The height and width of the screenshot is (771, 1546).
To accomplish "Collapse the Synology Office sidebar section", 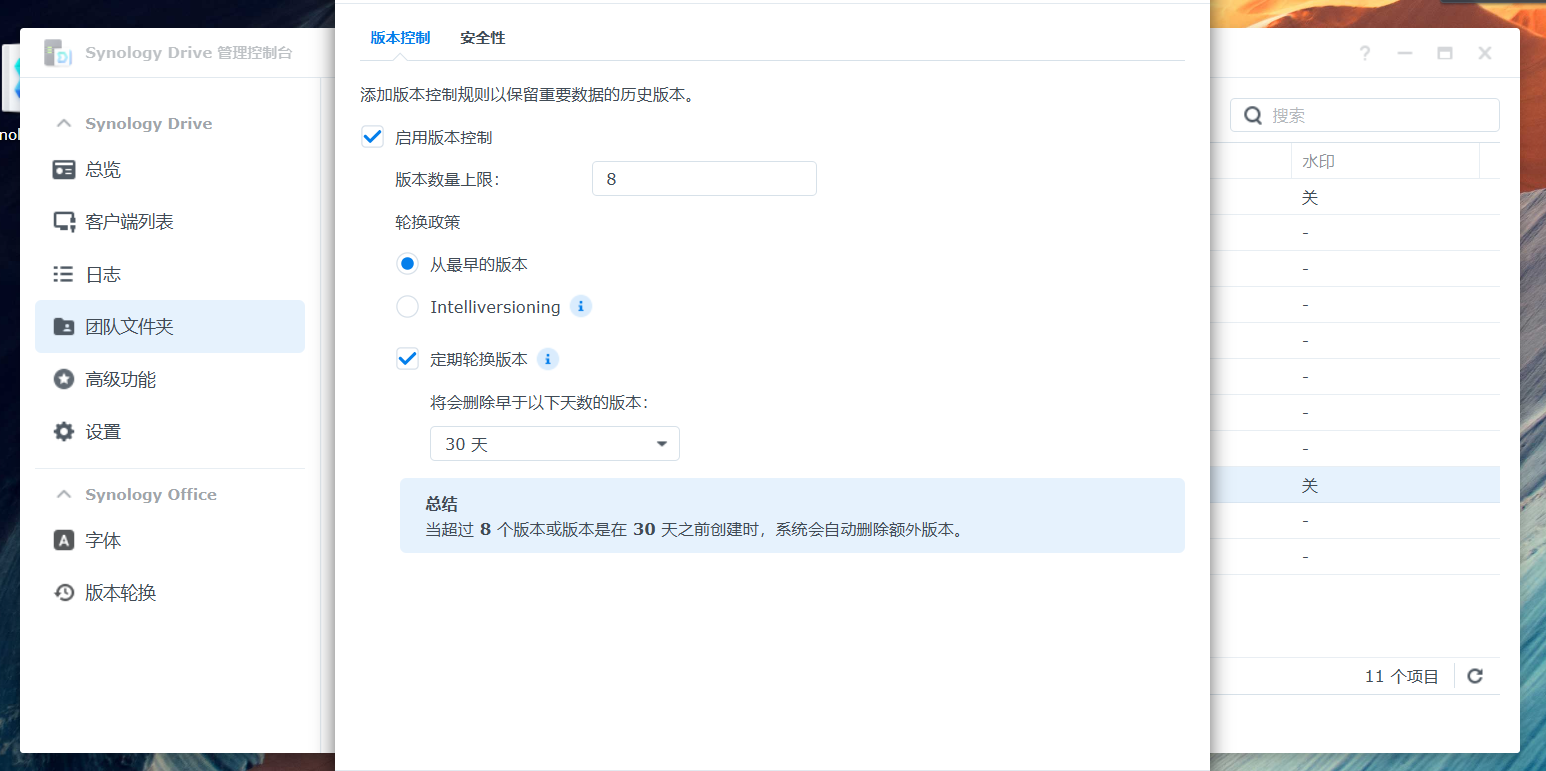I will coord(64,495).
